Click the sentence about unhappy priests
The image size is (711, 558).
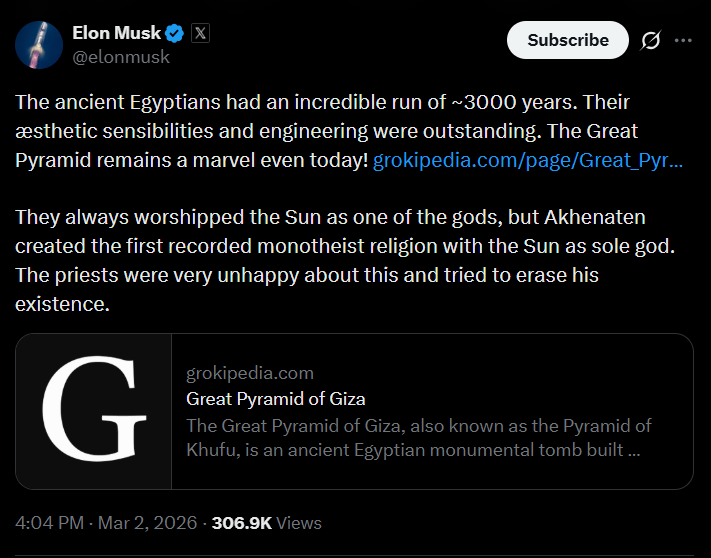(x=300, y=289)
